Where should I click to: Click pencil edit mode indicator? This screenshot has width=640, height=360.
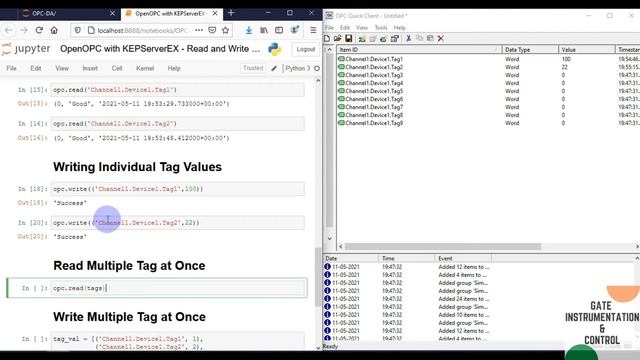pyautogui.click(x=274, y=68)
